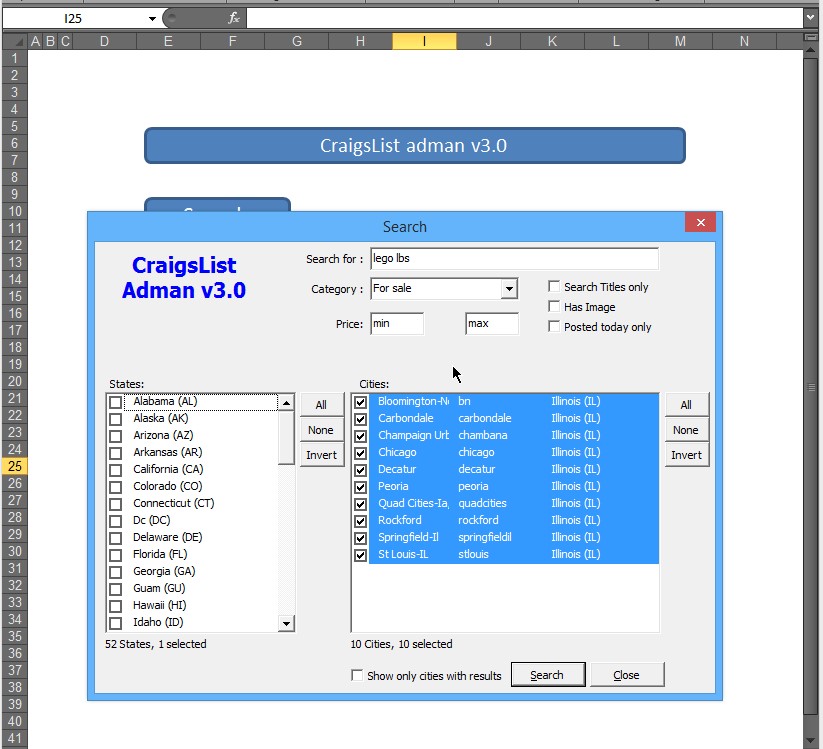Click CraigsList adman v3.0 banner button
This screenshot has width=823, height=749.
pos(415,146)
